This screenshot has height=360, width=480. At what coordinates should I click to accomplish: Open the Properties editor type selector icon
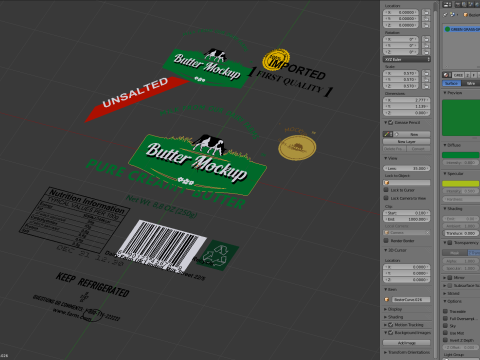tap(447, 4)
